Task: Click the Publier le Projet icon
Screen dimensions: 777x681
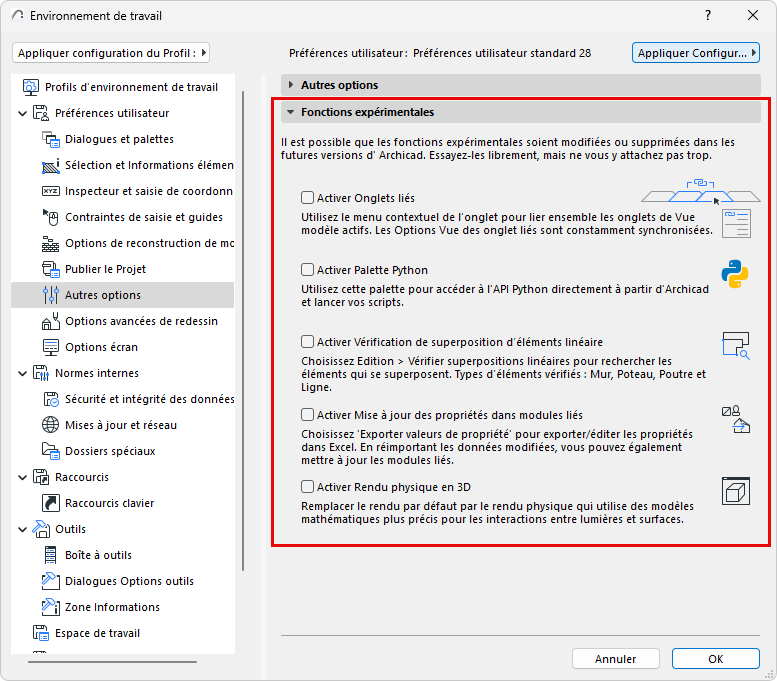Action: point(51,269)
